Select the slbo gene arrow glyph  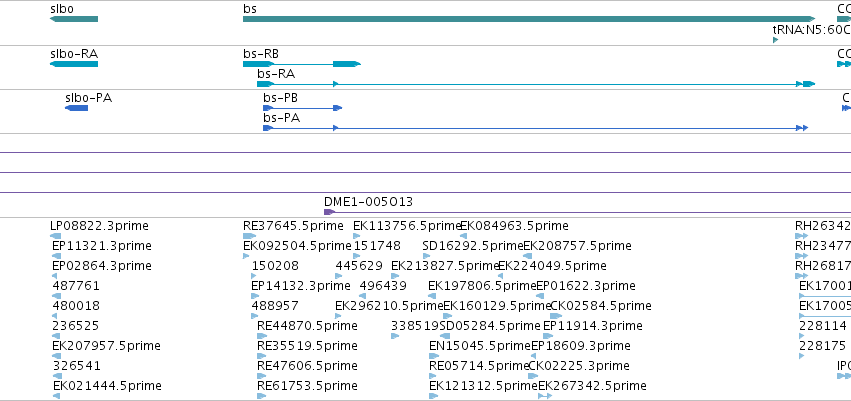click(74, 19)
